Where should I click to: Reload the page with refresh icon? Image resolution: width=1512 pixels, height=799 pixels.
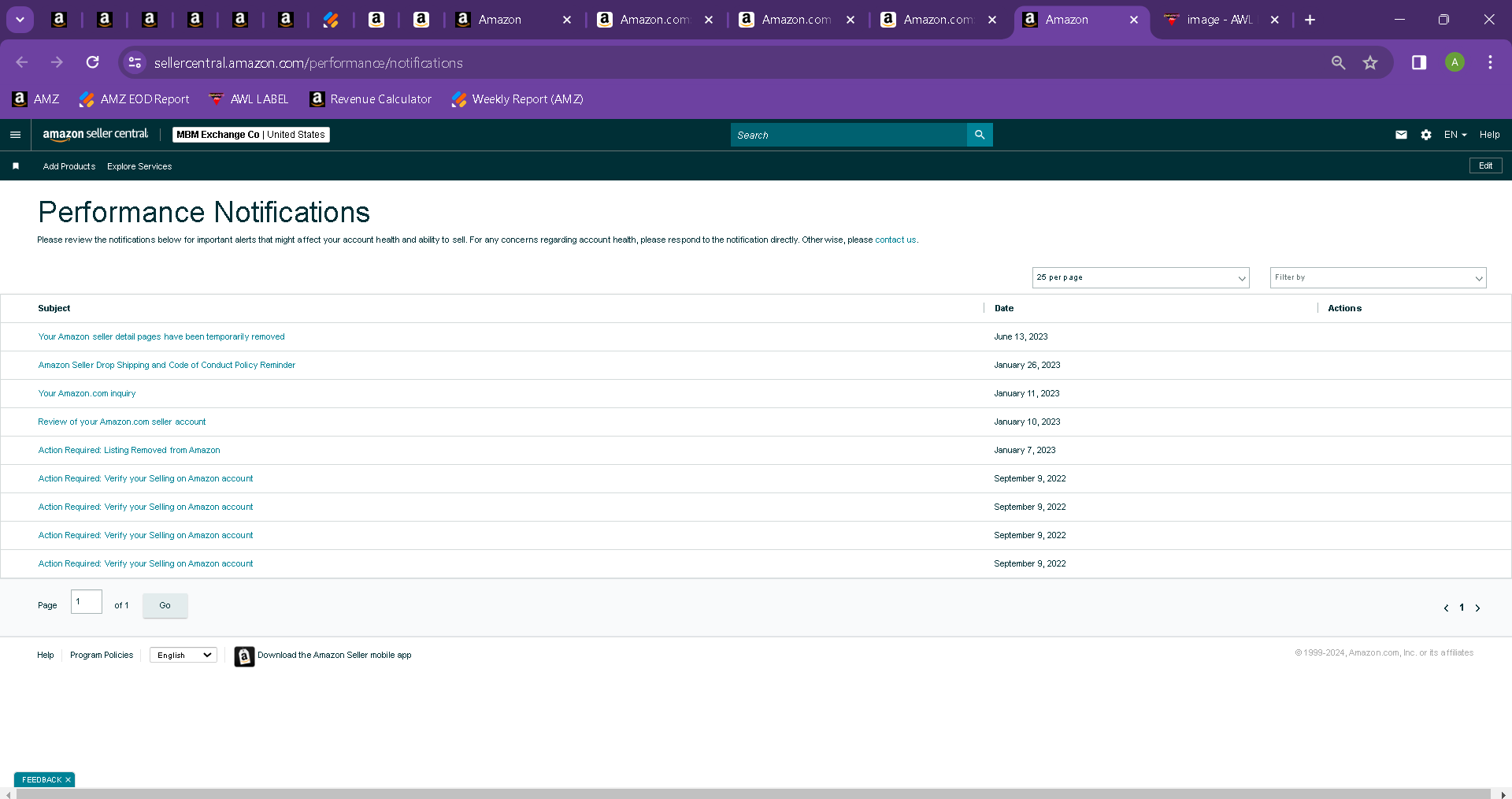coord(93,62)
